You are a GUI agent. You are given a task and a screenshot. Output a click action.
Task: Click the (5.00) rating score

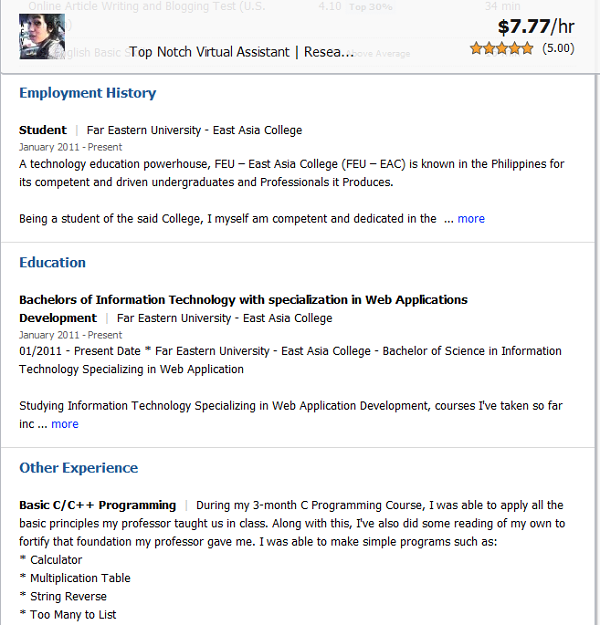558,48
